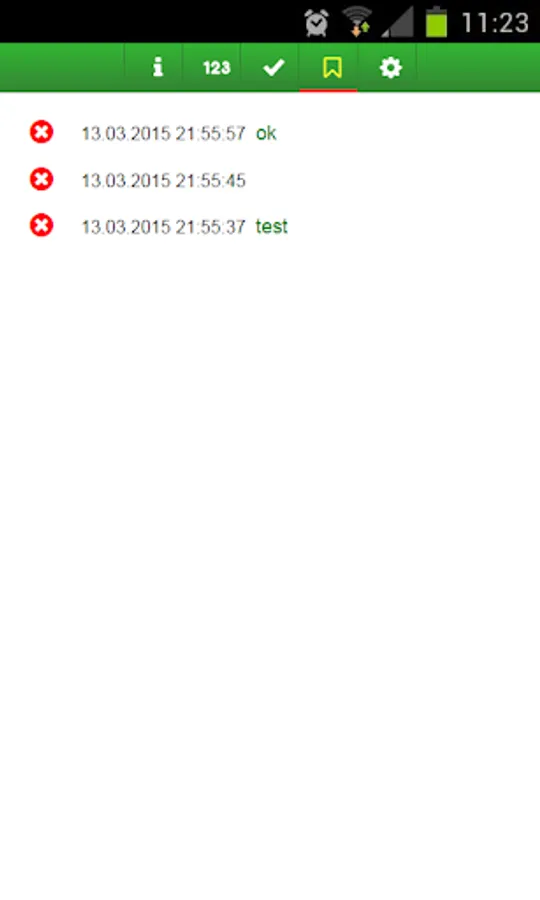The width and height of the screenshot is (540, 900).
Task: Tap the alarm clock status icon
Action: click(316, 23)
